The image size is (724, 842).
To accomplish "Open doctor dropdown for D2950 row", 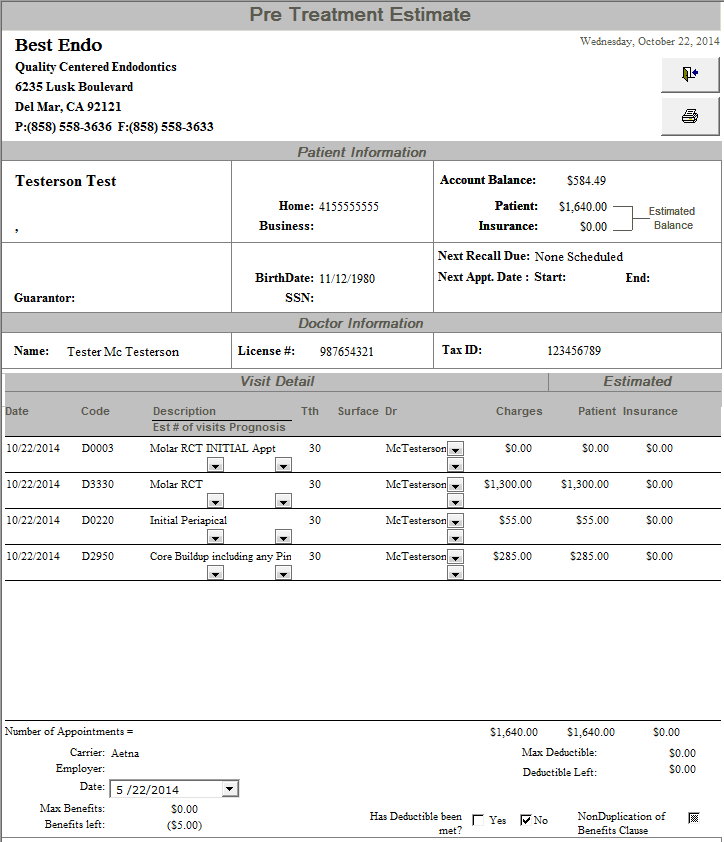I will (455, 558).
